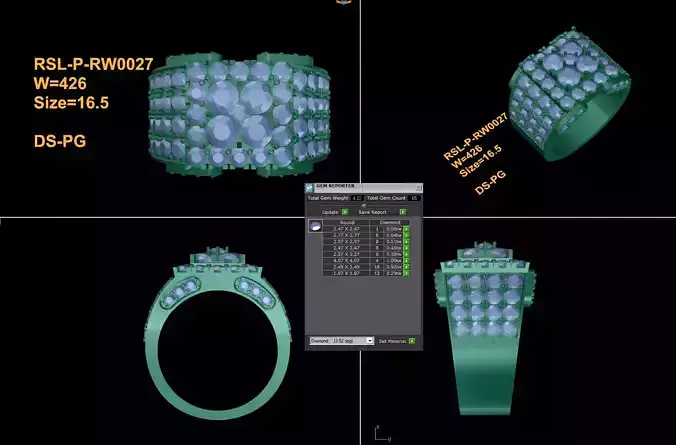The image size is (676, 445).
Task: Click the Save Report label
Action: click(372, 212)
